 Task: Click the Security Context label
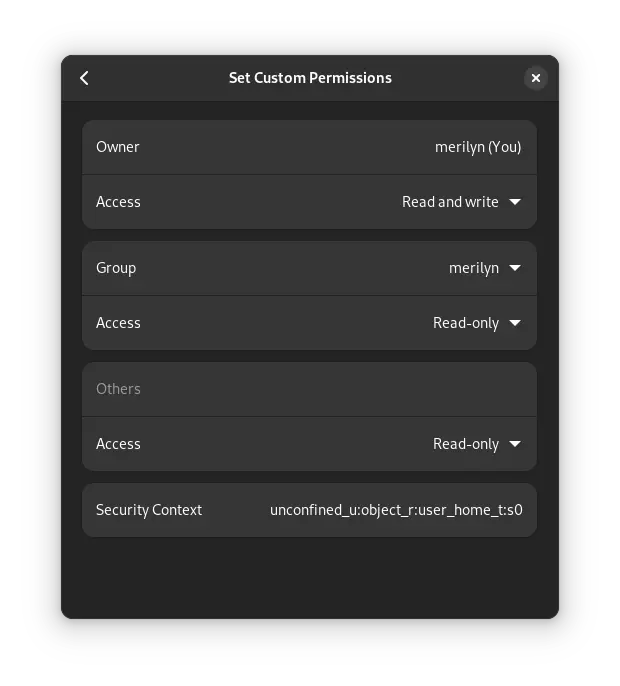149,510
